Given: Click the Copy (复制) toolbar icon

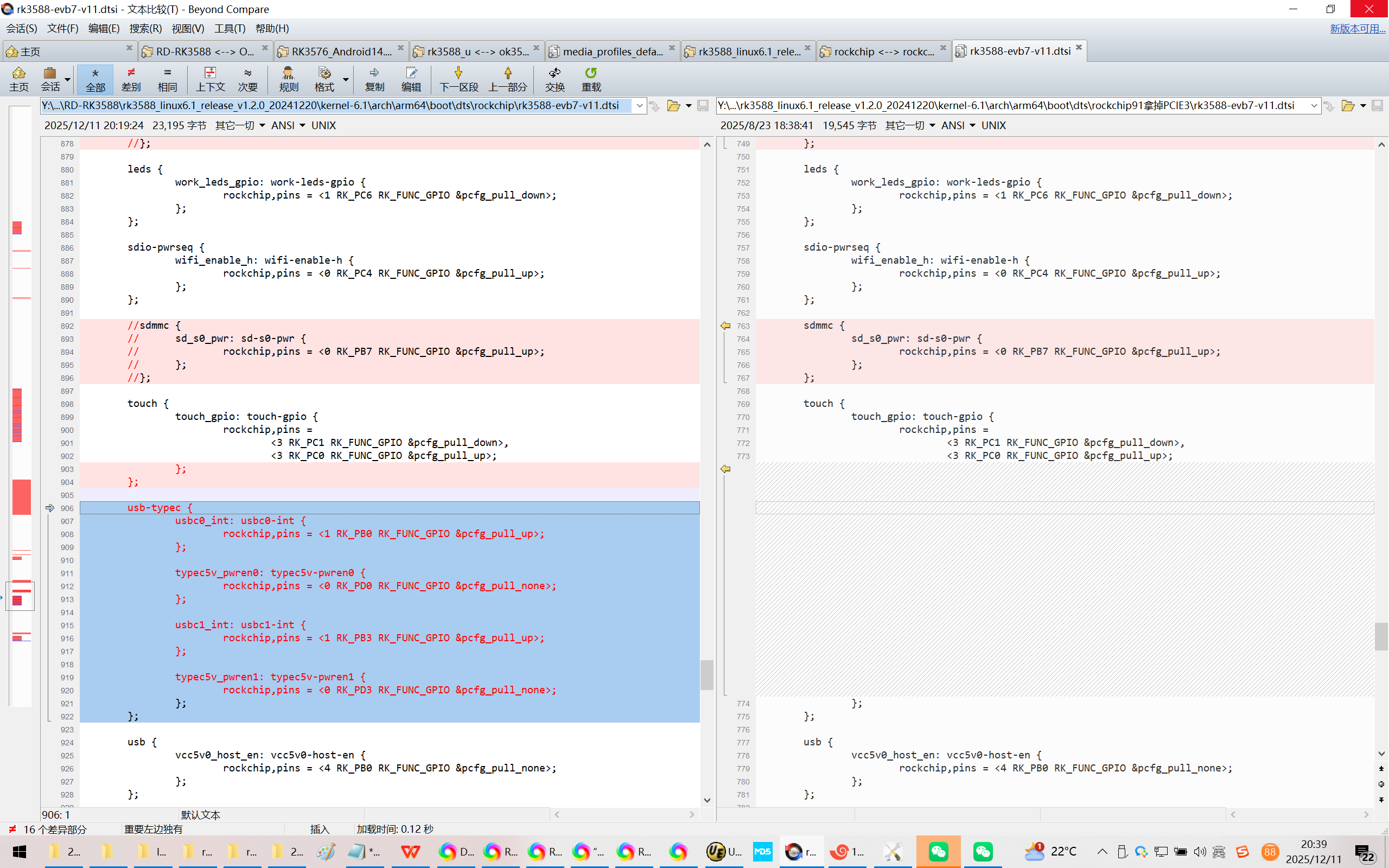Looking at the screenshot, I should coord(374,79).
